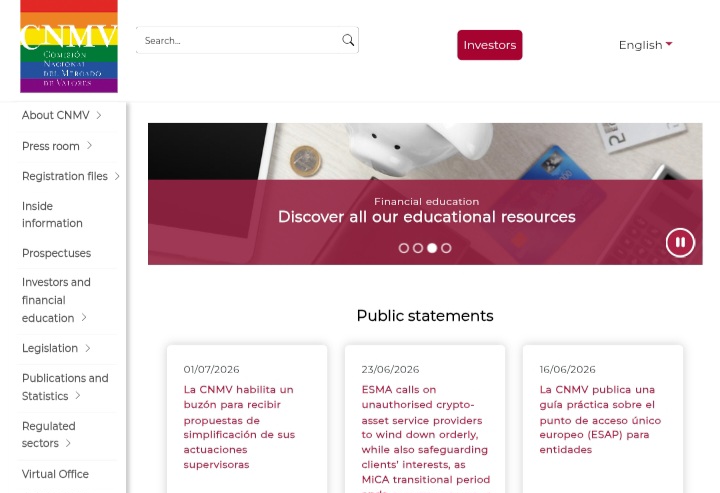720x493 pixels.
Task: Select the second carousel slide dot
Action: (418, 248)
